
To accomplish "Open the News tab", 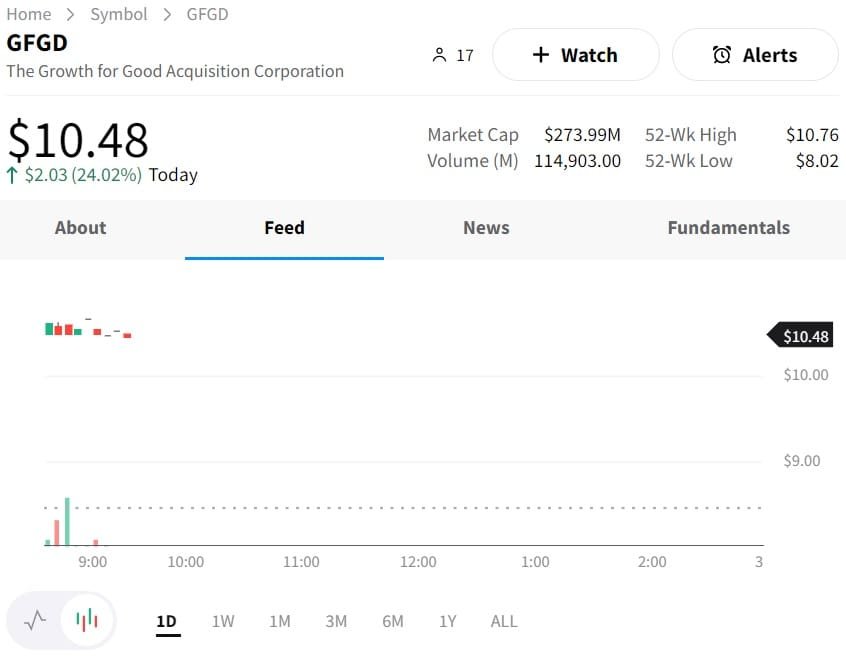I will point(486,228).
